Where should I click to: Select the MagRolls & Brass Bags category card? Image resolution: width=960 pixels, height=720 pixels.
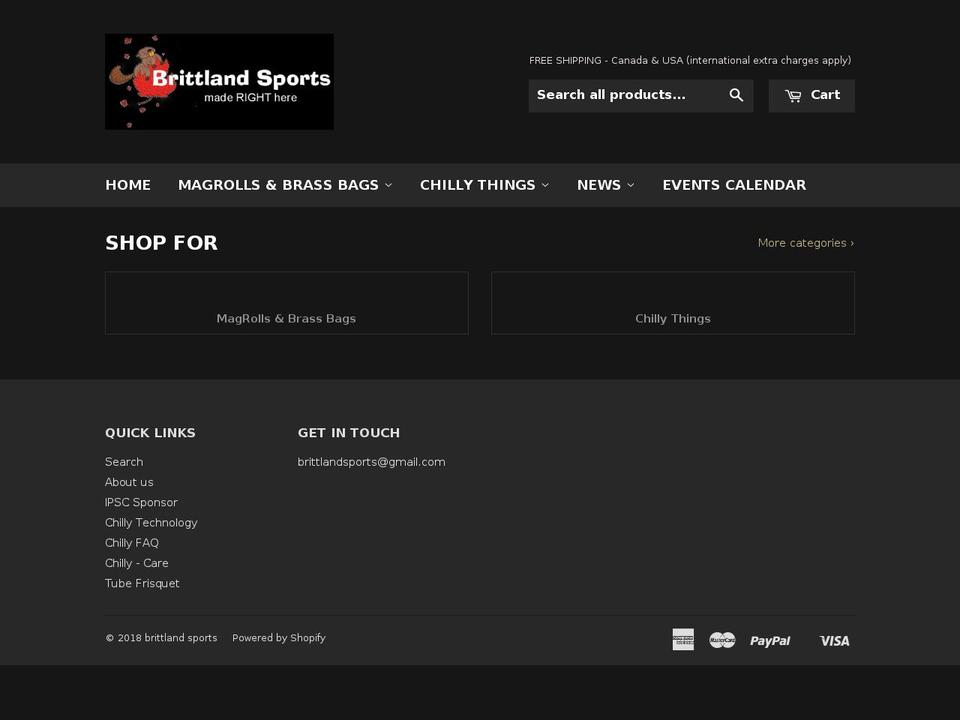(287, 303)
